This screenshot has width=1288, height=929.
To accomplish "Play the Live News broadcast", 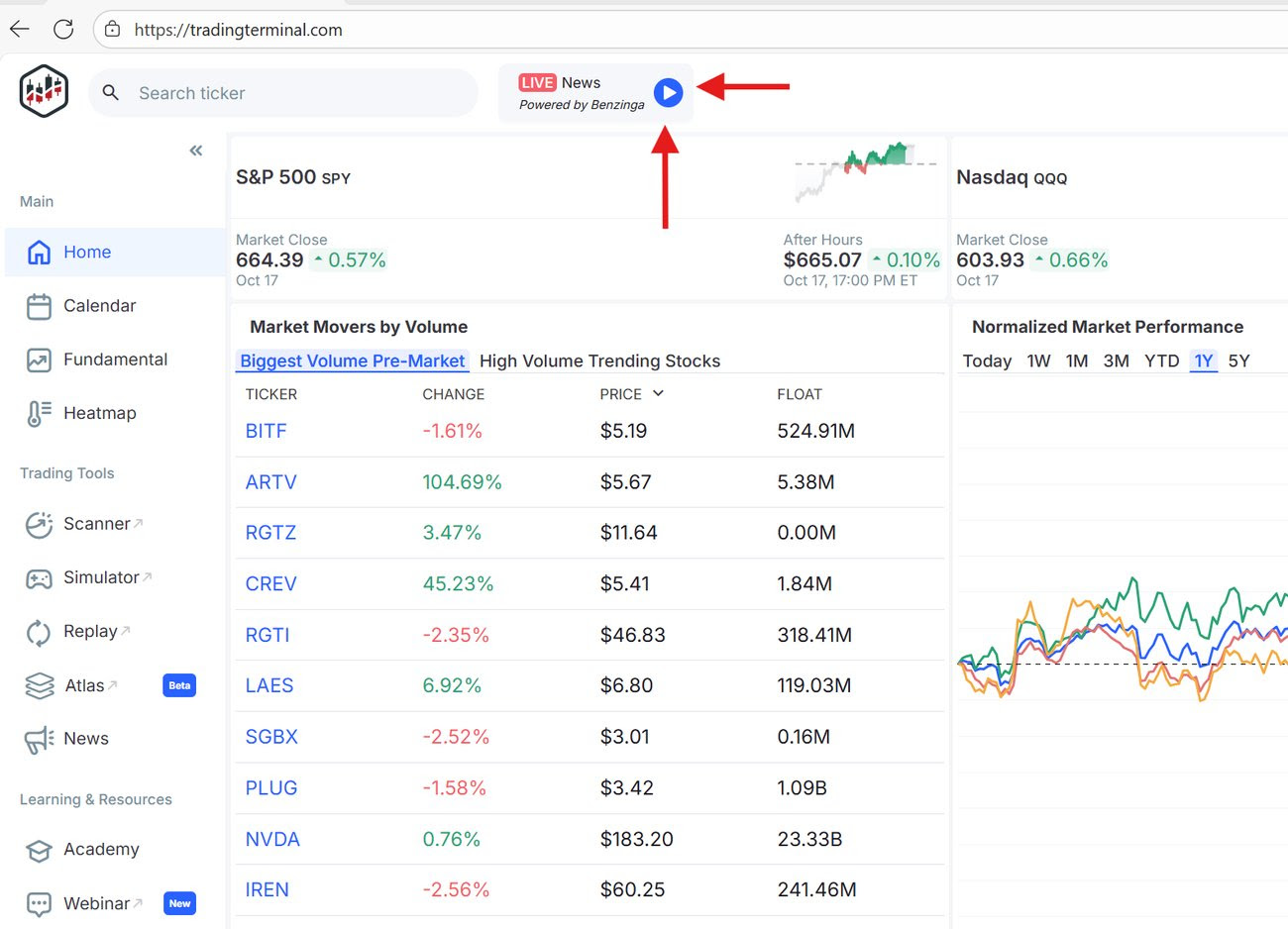I will pyautogui.click(x=668, y=93).
